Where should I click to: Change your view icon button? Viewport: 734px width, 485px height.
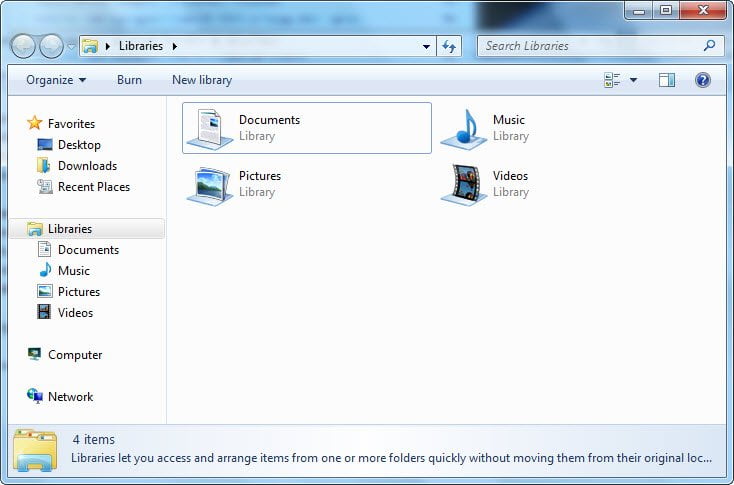[x=612, y=80]
